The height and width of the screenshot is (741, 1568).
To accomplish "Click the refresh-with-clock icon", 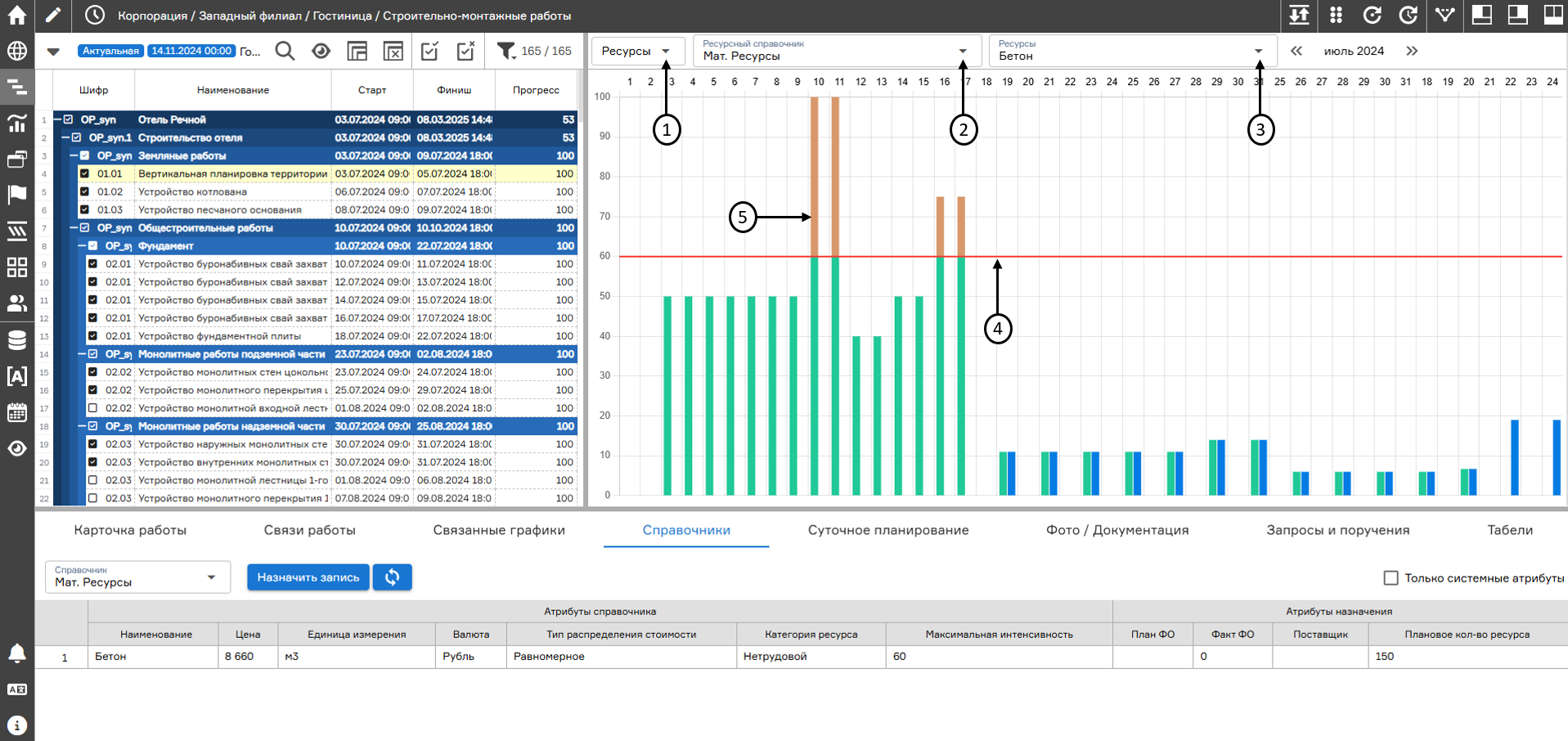I will (x=1408, y=15).
